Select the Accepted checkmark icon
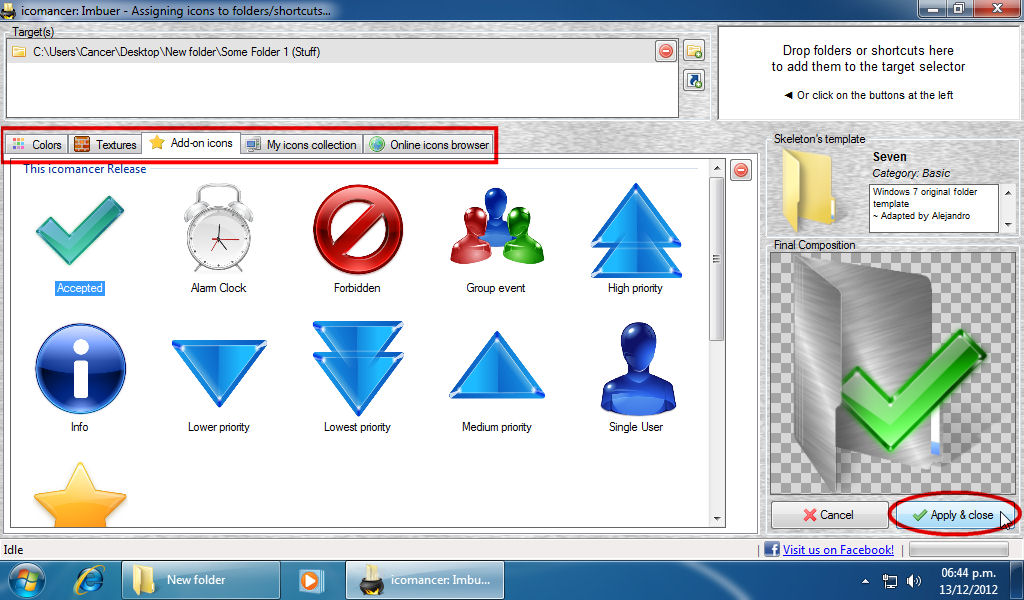Image resolution: width=1024 pixels, height=600 pixels. point(80,230)
